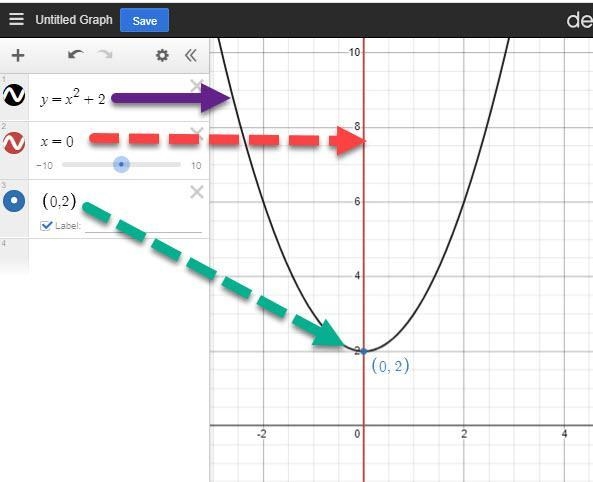Click empty expression row 4
This screenshot has height=482, width=593.
point(119,255)
